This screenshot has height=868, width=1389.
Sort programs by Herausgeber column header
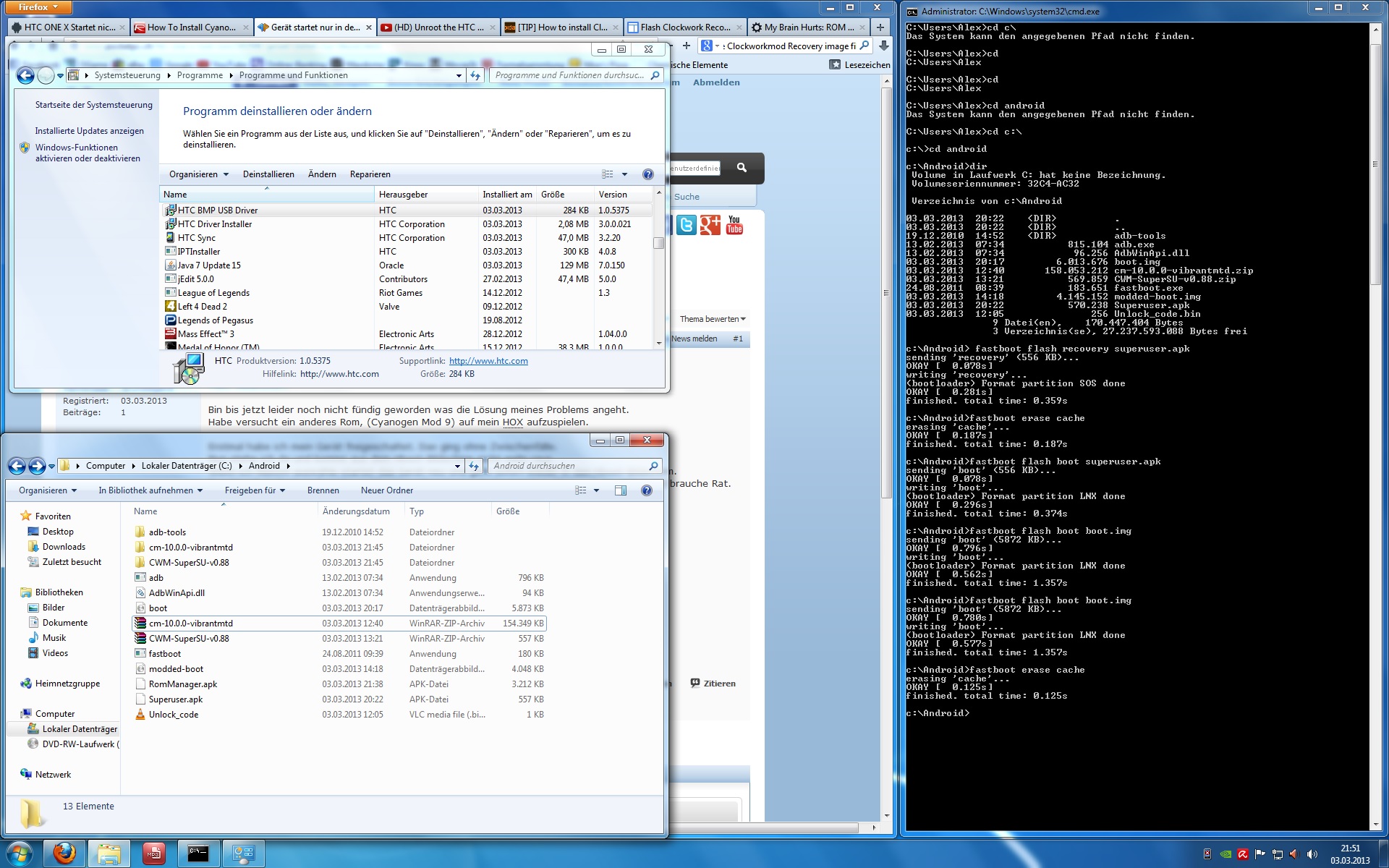[x=425, y=195]
